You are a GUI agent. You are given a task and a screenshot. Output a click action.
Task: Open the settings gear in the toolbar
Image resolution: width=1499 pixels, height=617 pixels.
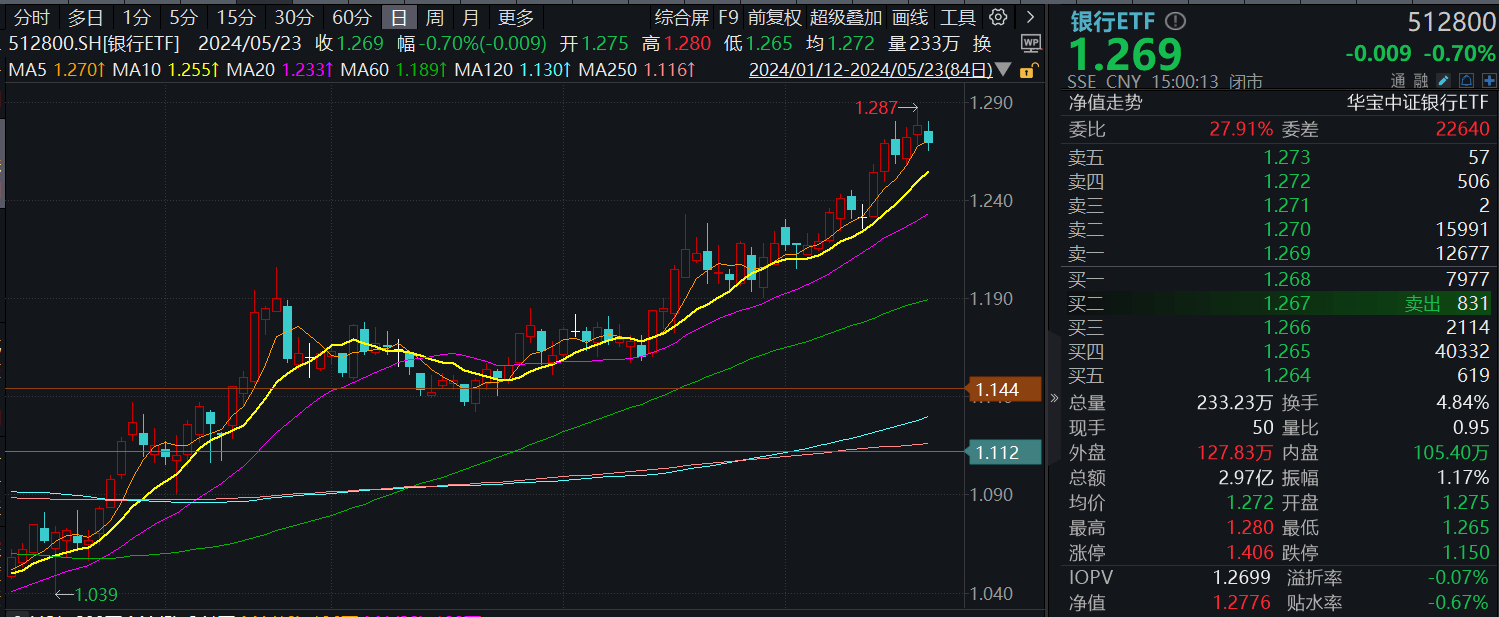pos(998,17)
